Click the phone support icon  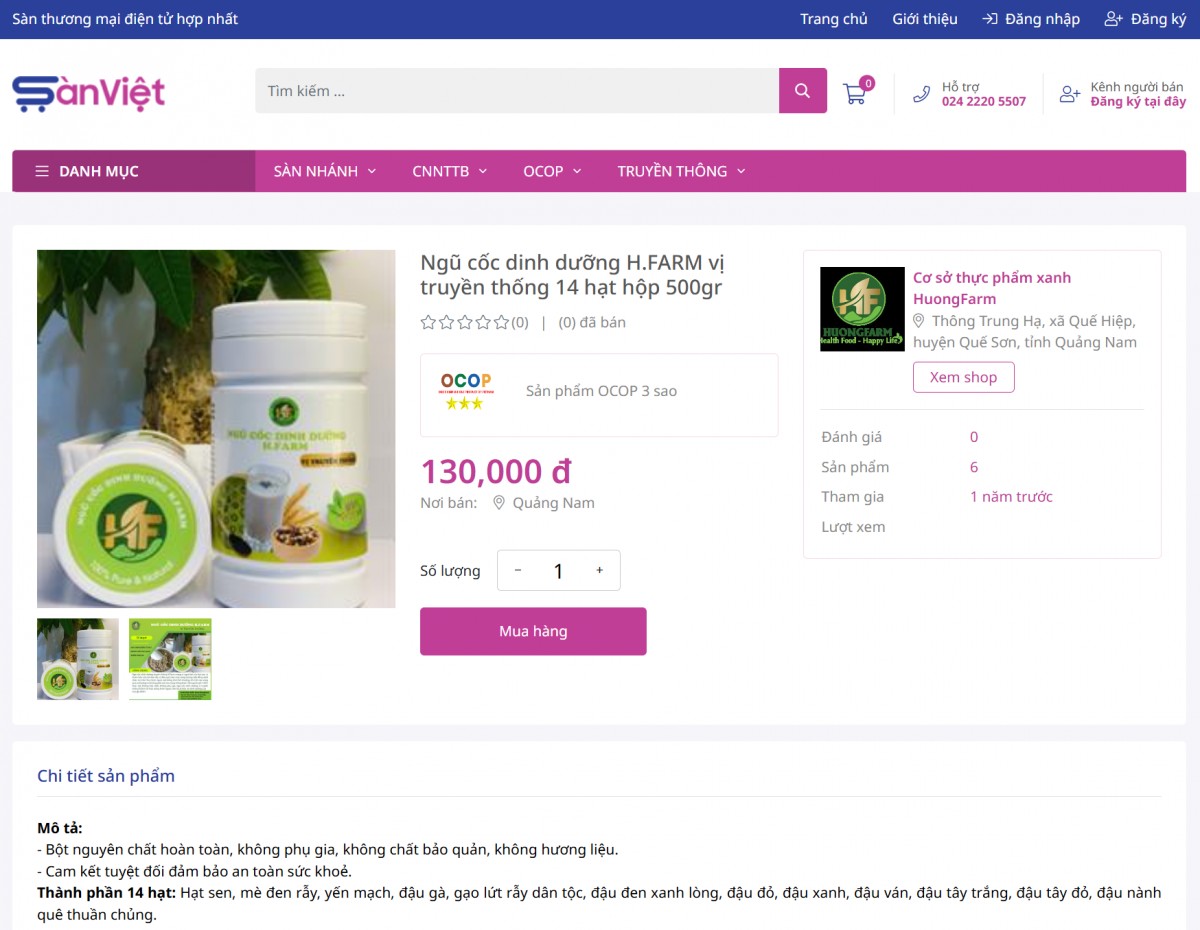[x=922, y=94]
